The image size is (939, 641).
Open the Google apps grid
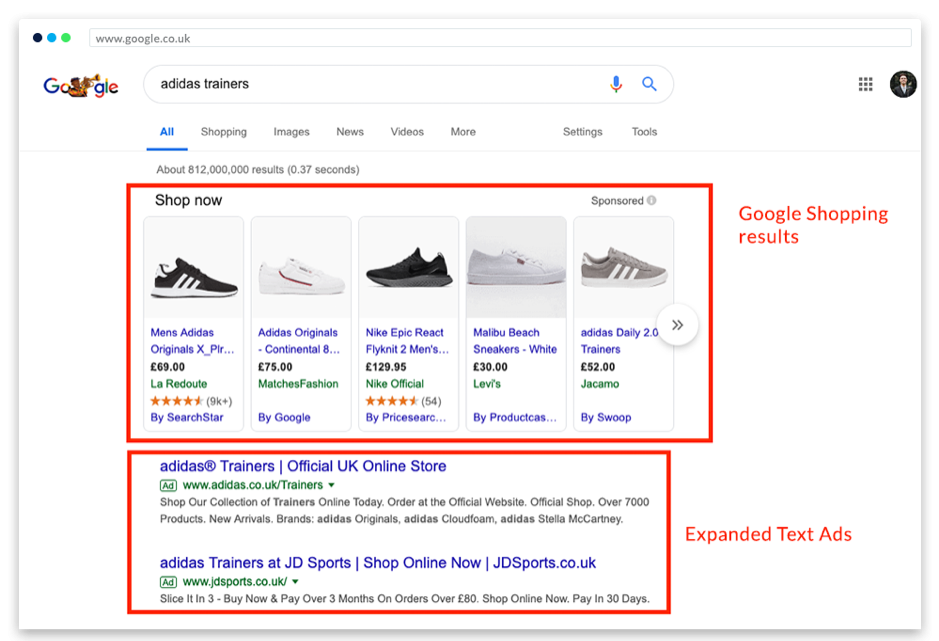[x=866, y=85]
